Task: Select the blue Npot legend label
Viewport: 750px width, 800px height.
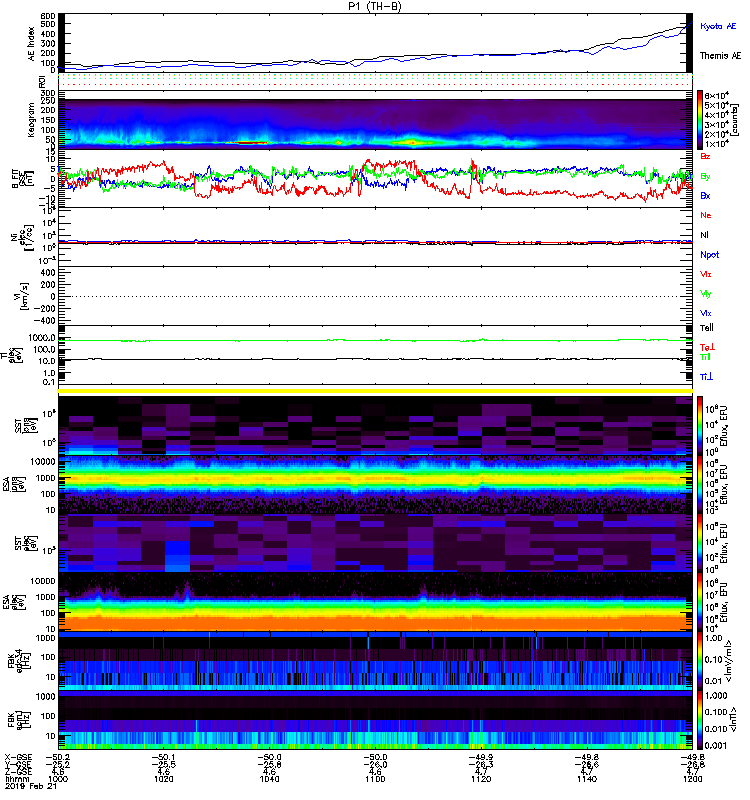Action: click(x=710, y=255)
